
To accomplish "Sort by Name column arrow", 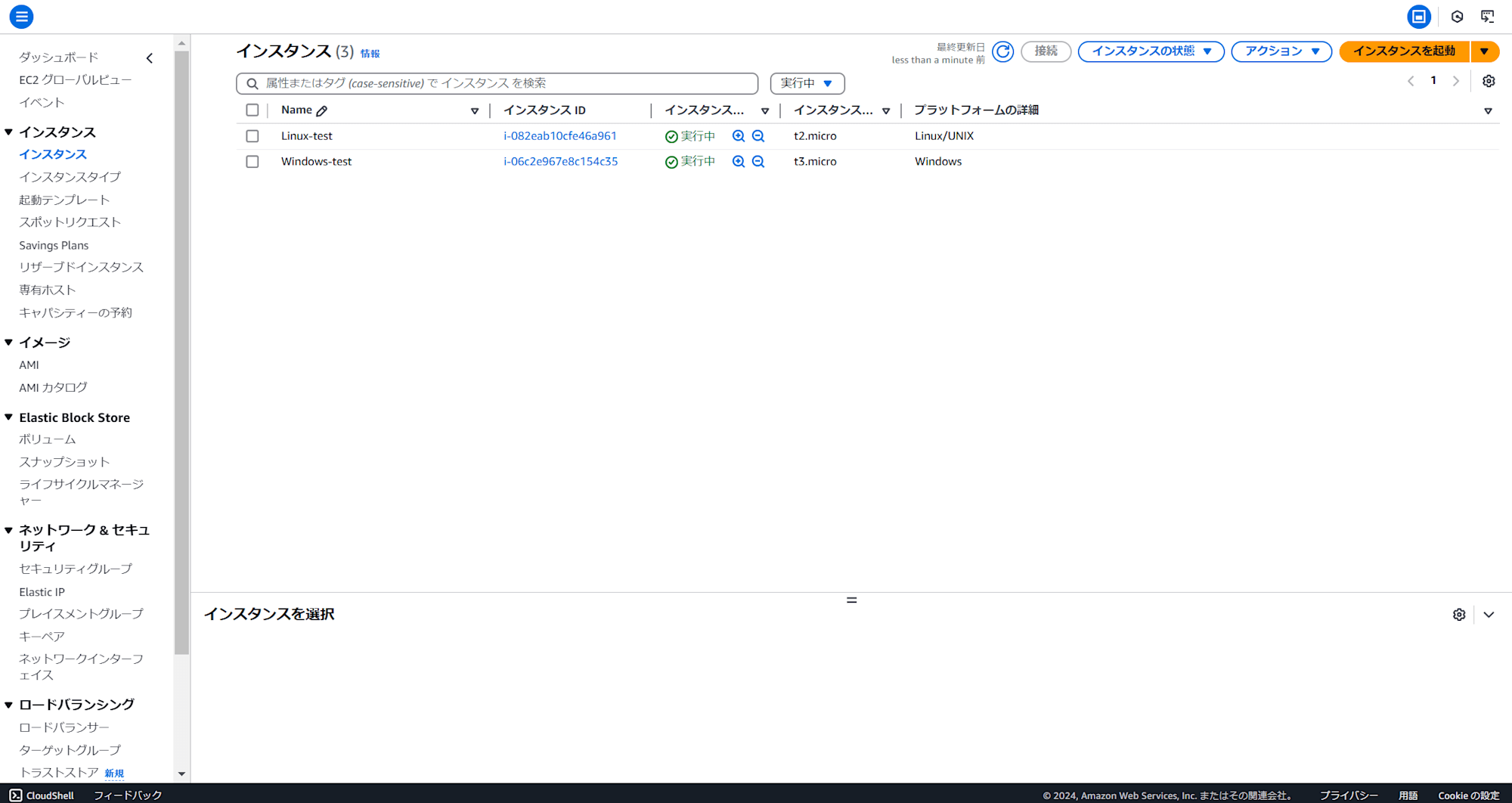I will (x=475, y=111).
